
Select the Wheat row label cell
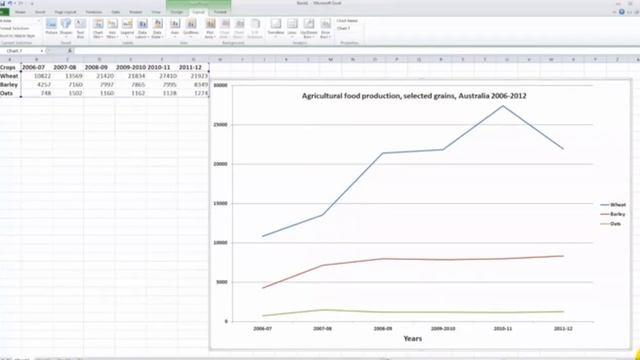click(x=9, y=76)
